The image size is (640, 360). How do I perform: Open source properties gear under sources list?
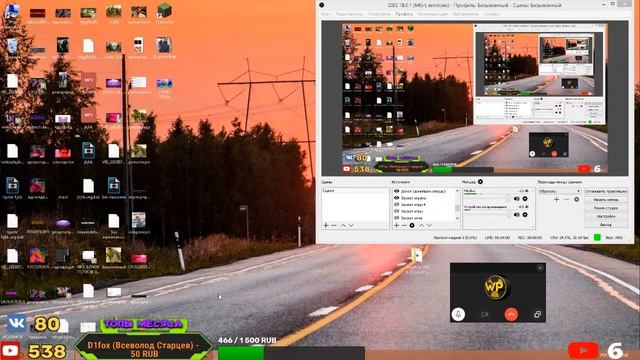pyautogui.click(x=412, y=225)
